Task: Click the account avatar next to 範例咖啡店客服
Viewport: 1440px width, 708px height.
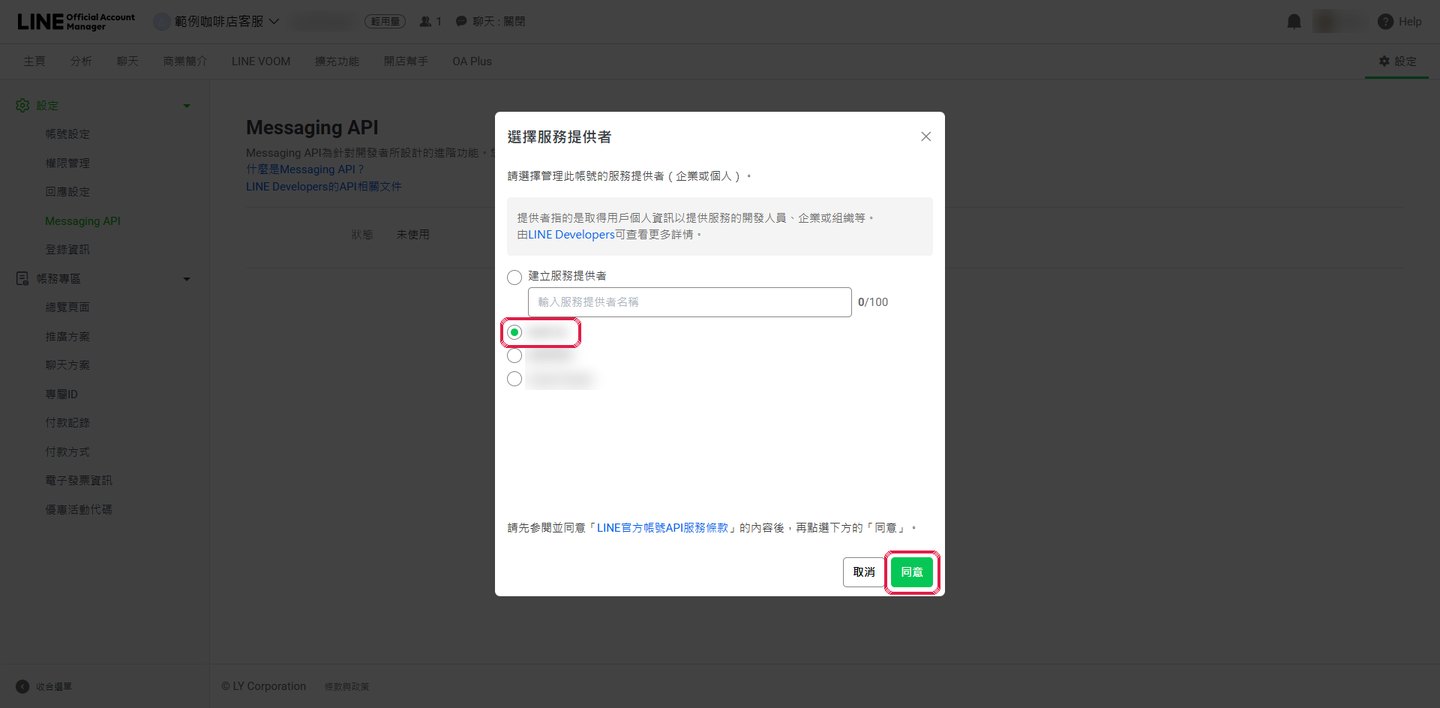Action: 162,21
